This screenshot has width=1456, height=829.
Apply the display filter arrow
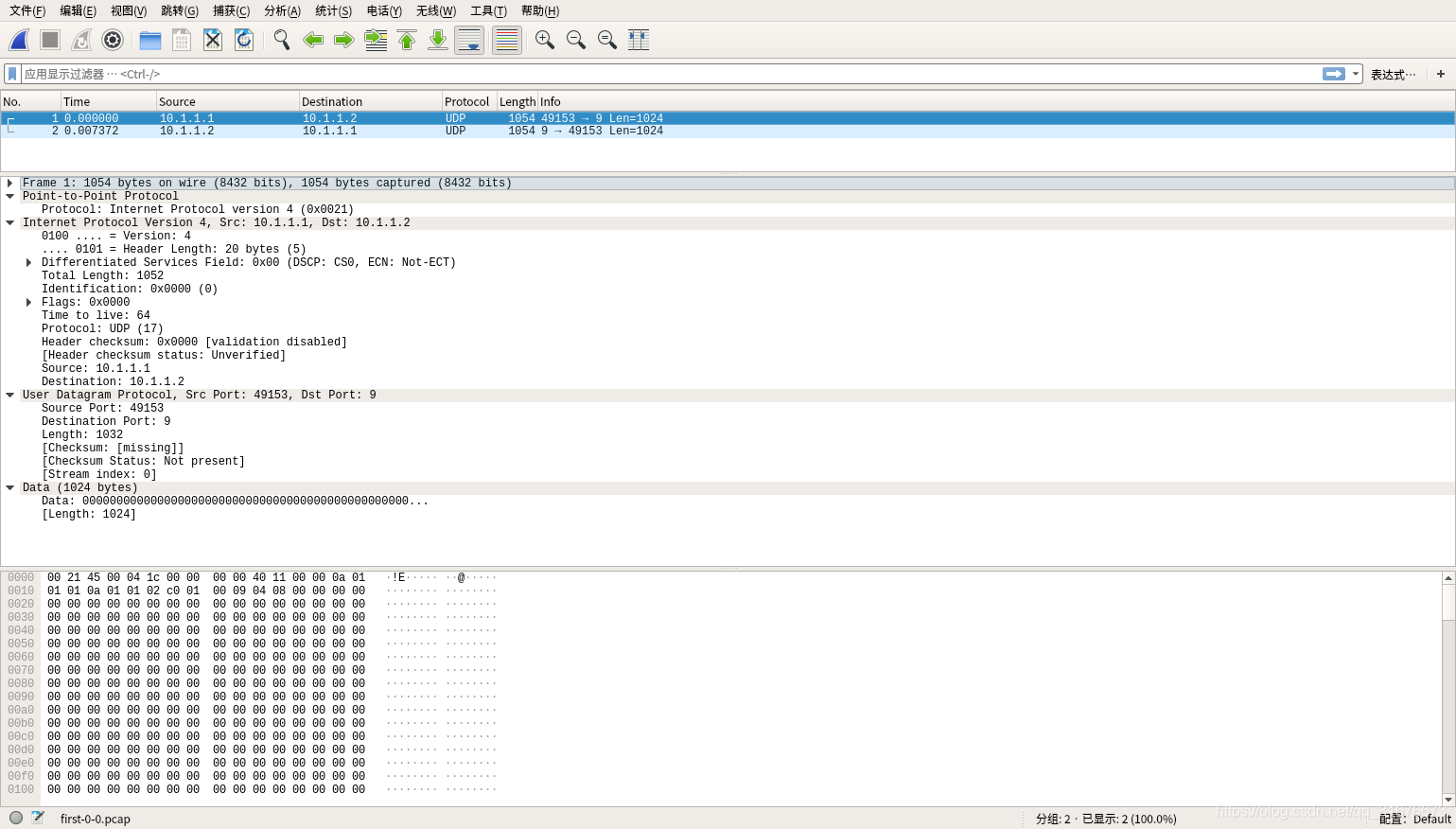click(x=1334, y=74)
